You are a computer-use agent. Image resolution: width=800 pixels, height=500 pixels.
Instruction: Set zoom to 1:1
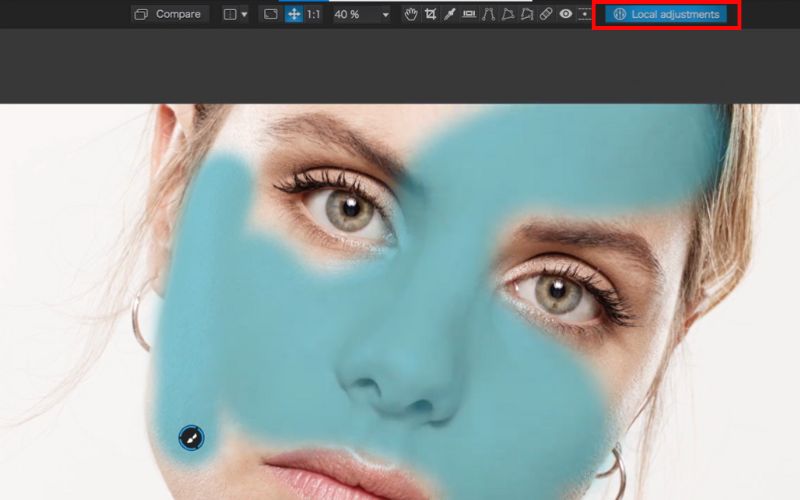(x=313, y=14)
